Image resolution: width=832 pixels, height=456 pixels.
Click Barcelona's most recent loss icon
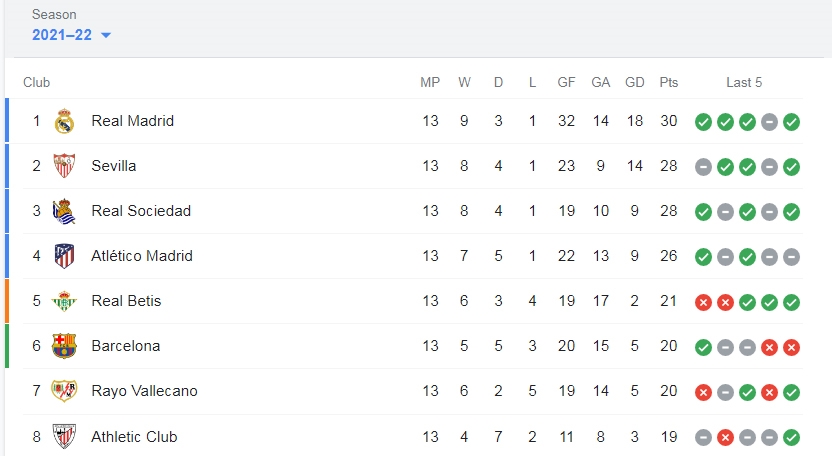(791, 347)
